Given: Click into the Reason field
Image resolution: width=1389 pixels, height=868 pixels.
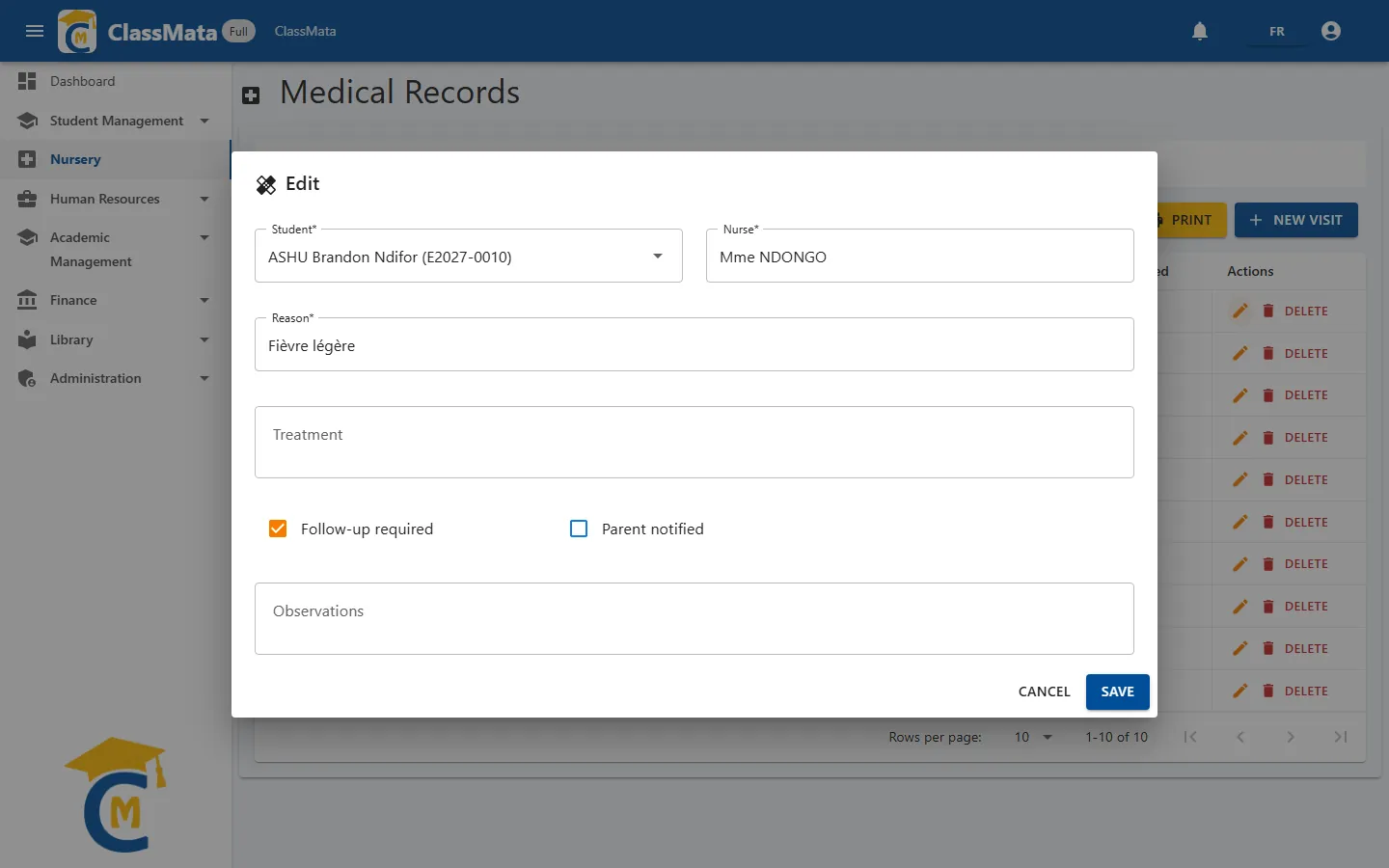Looking at the screenshot, I should coord(694,345).
